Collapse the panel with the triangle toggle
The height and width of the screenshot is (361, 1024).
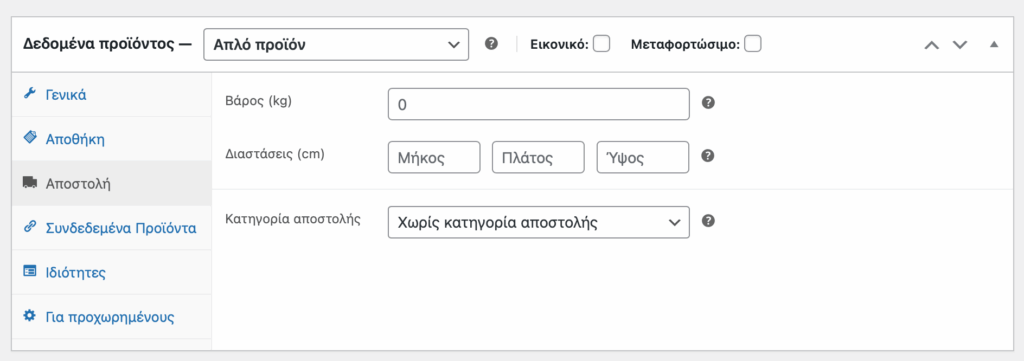994,44
